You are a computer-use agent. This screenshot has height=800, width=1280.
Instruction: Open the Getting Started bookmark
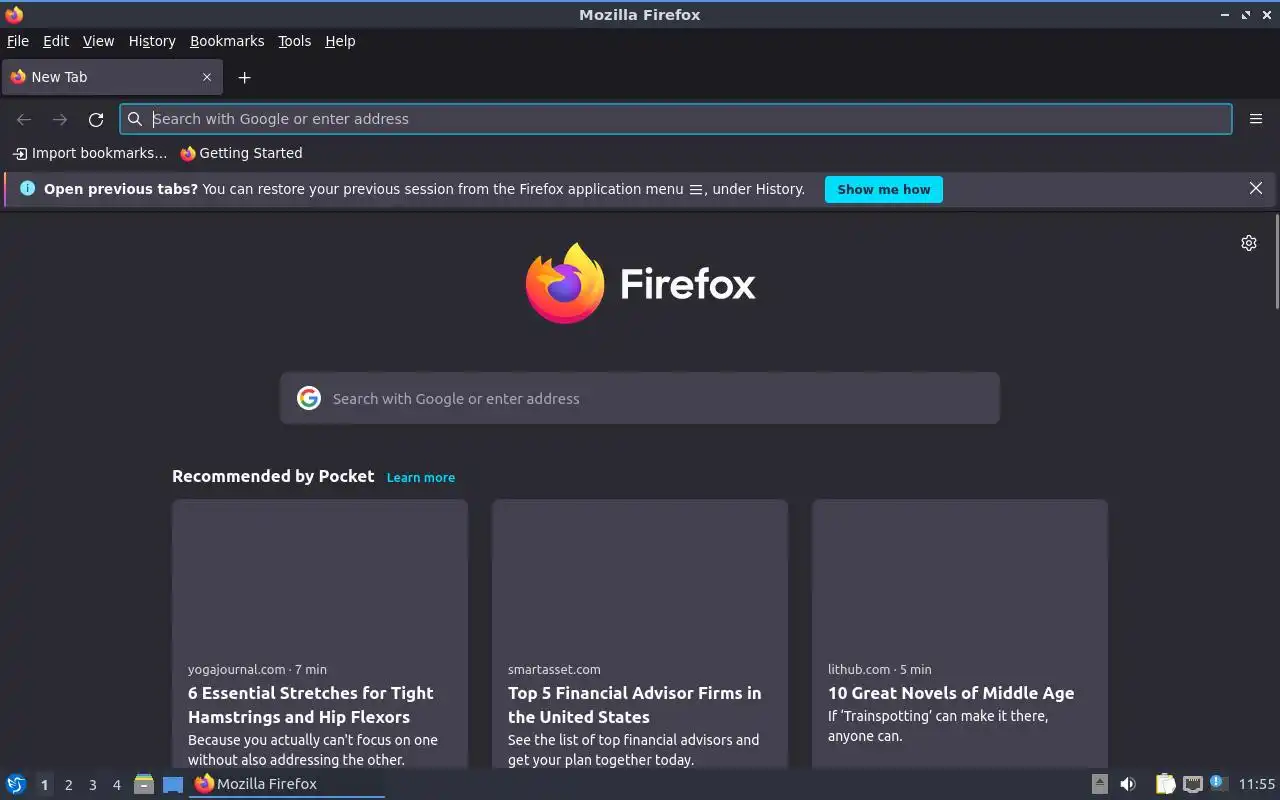pos(241,153)
